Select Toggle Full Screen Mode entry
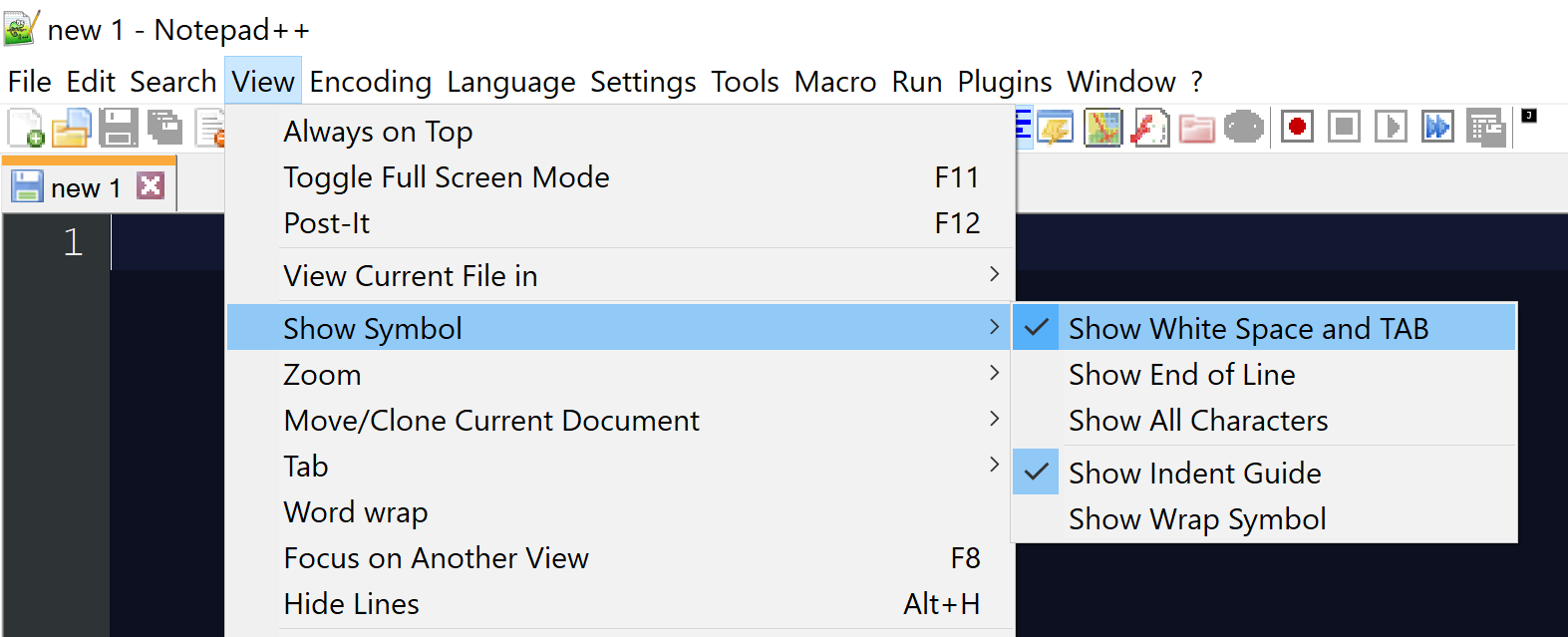1568x637 pixels. click(x=446, y=177)
